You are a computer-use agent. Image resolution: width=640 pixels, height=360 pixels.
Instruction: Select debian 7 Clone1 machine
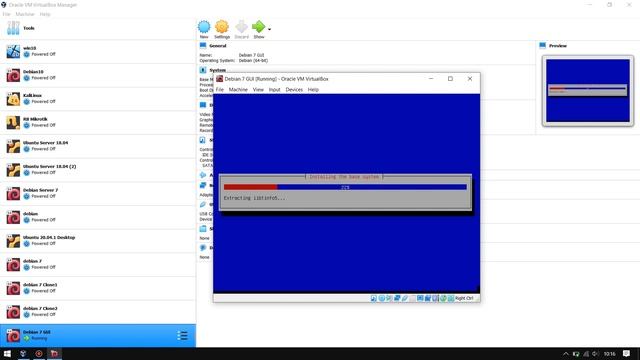point(98,289)
